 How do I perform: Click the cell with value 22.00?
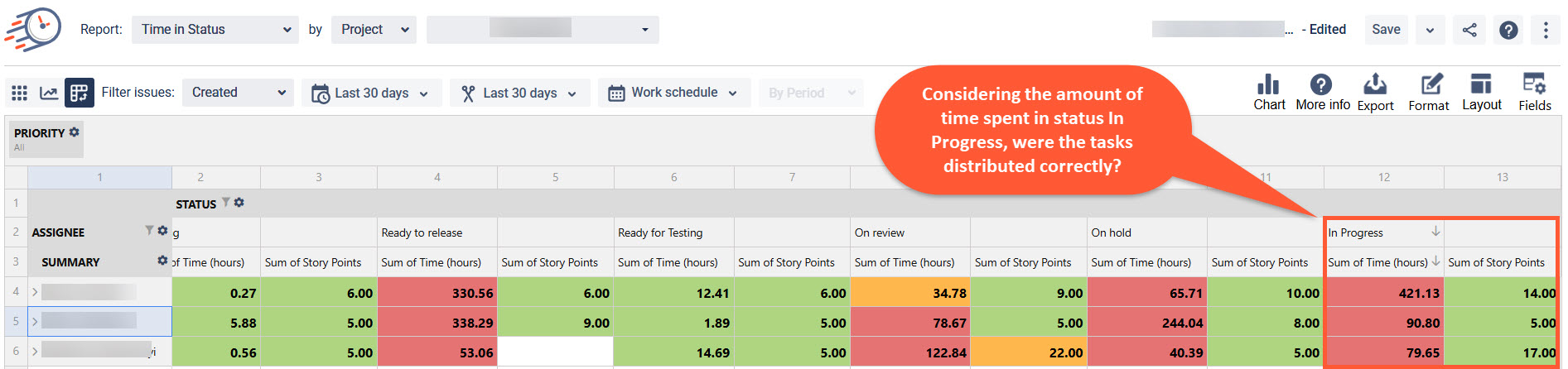tap(1029, 352)
